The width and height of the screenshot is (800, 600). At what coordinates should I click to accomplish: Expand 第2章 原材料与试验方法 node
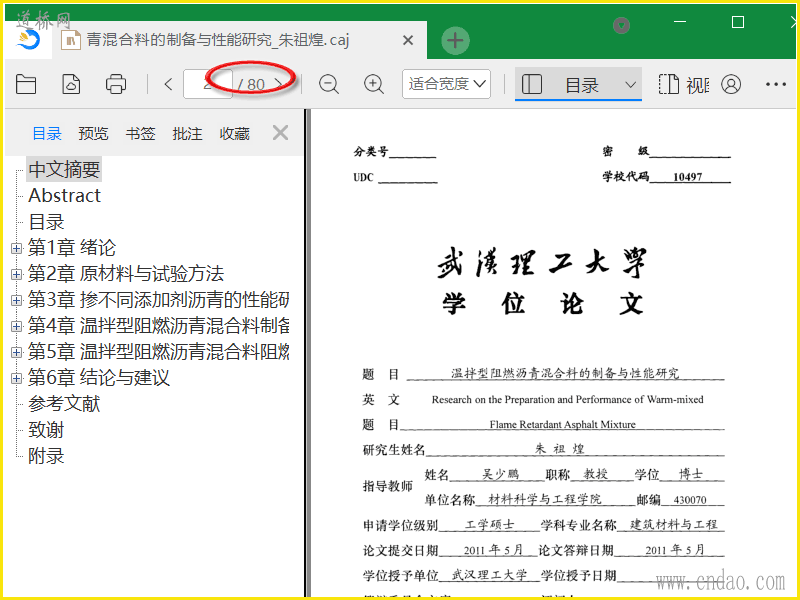(16, 274)
